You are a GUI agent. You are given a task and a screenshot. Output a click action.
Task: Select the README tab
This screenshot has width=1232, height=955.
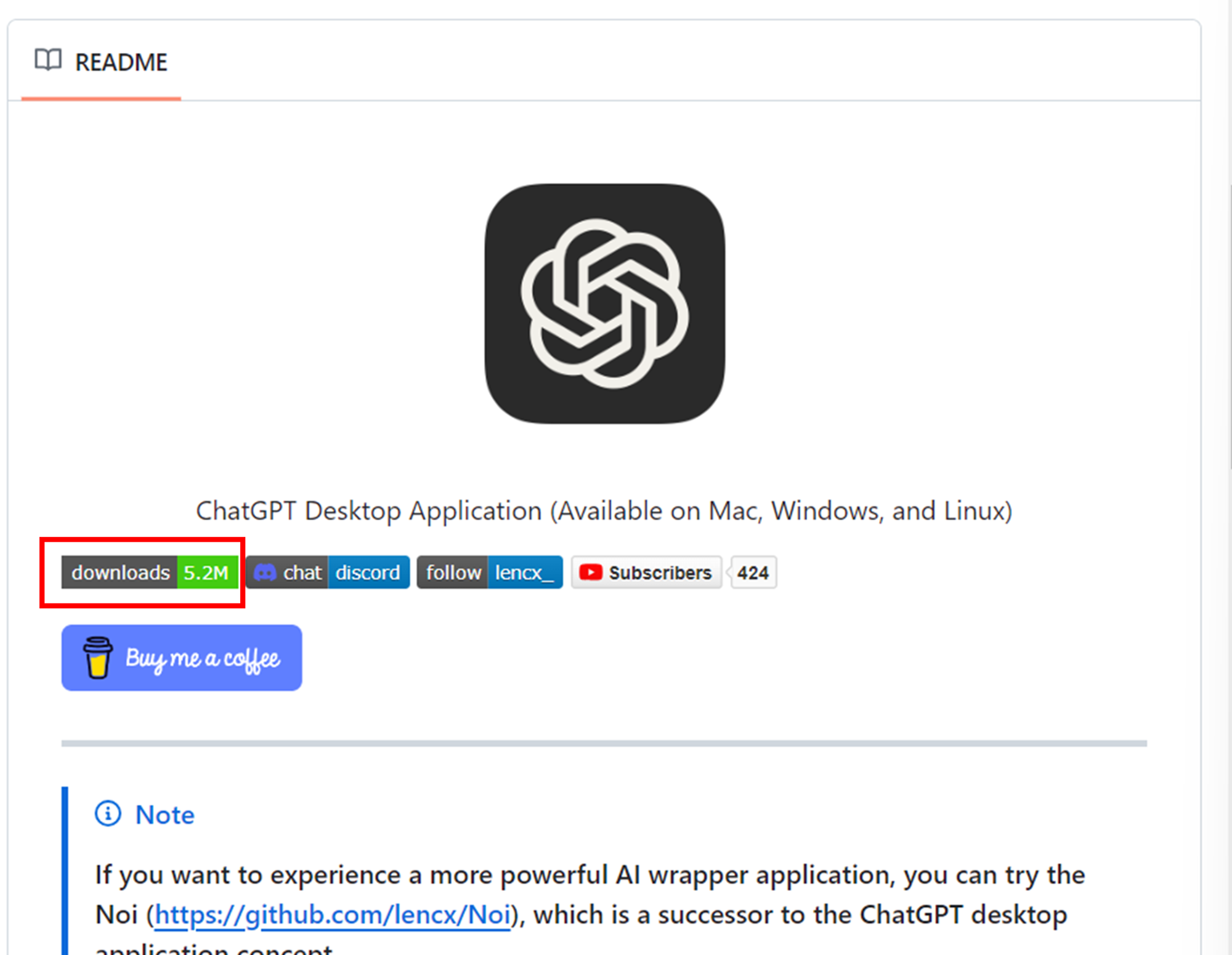pos(120,62)
